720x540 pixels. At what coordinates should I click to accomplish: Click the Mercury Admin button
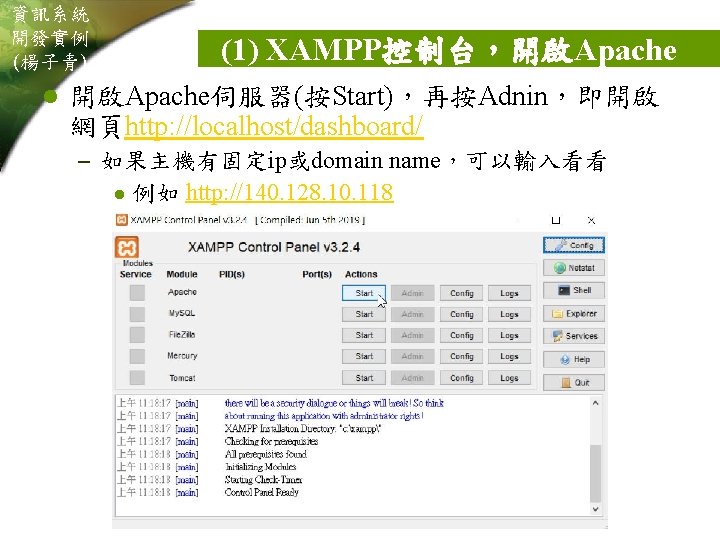pos(412,356)
